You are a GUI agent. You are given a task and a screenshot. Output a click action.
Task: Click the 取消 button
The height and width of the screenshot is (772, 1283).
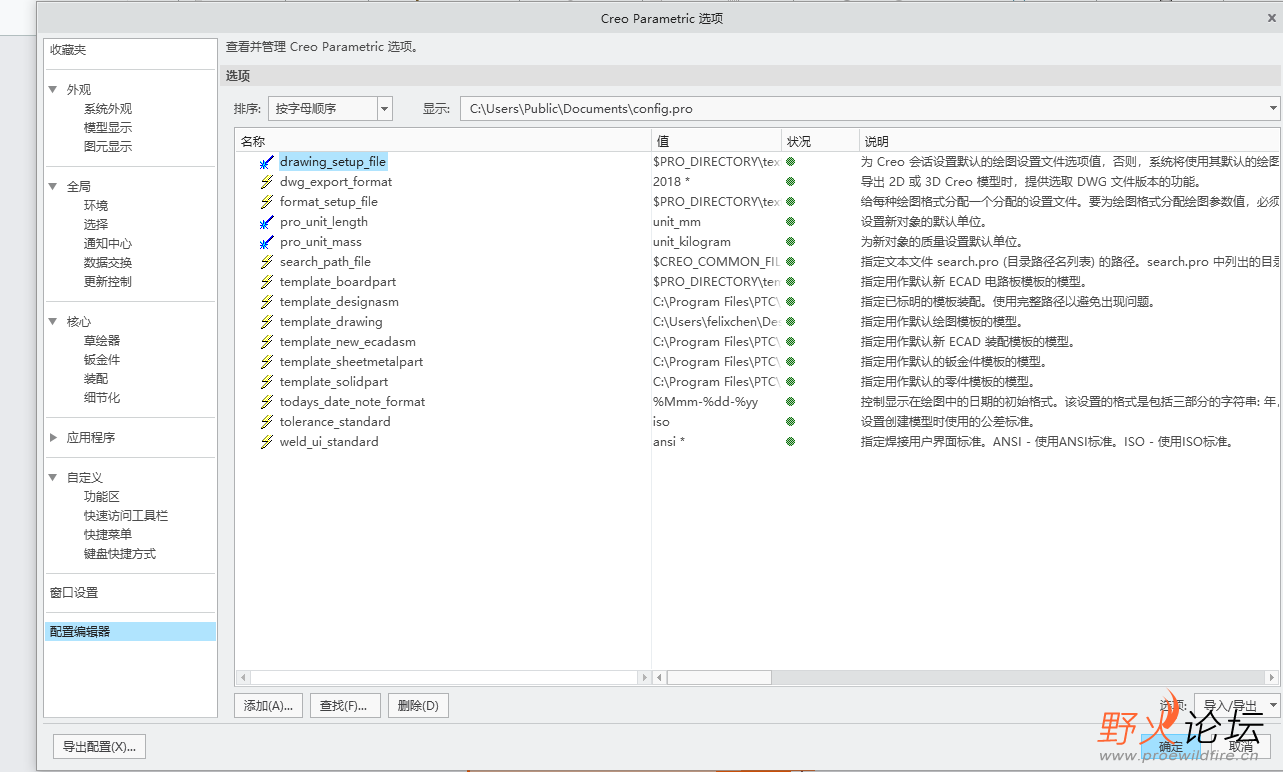pos(1241,746)
